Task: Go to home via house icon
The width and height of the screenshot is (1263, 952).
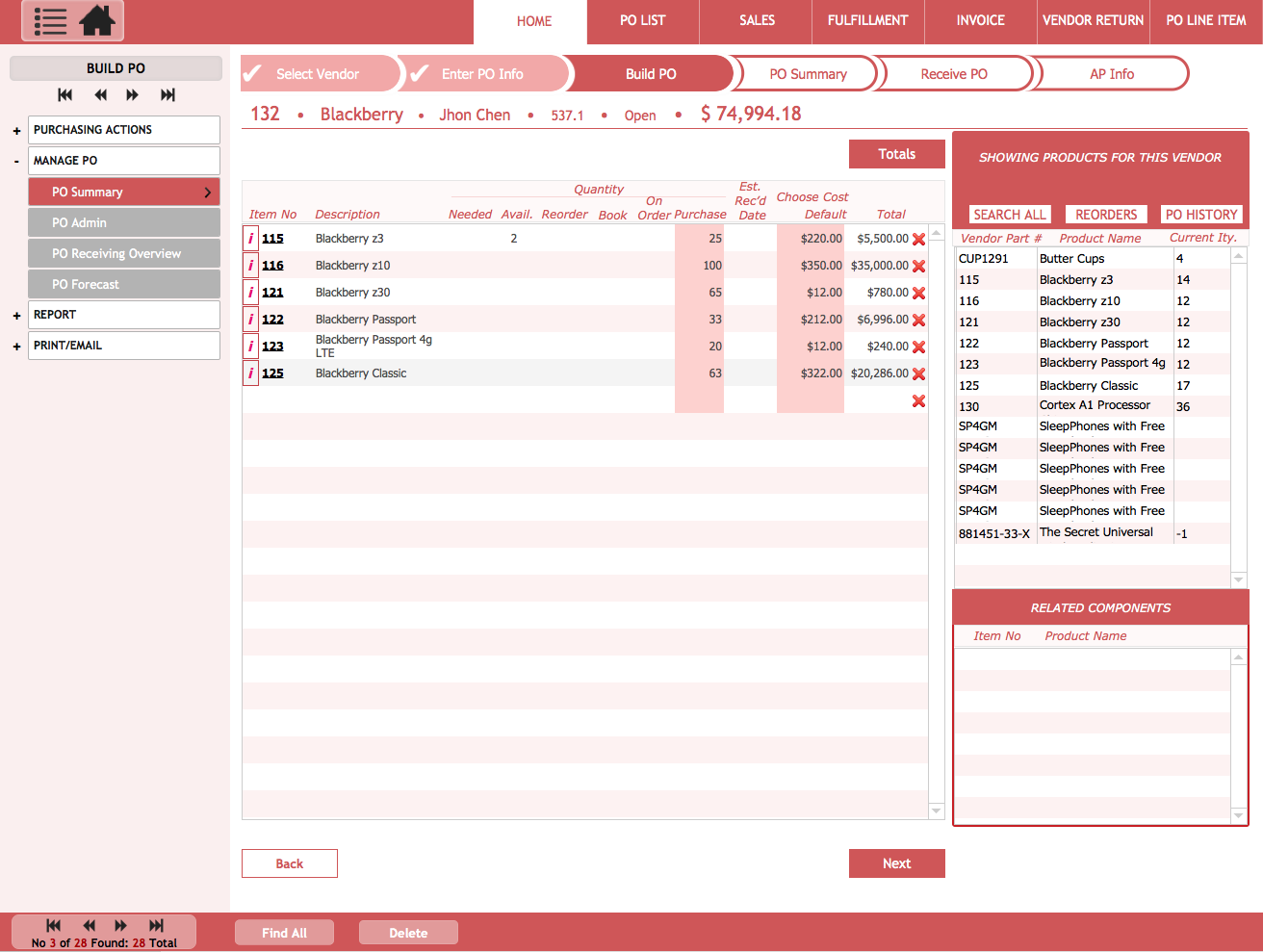Action: [97, 20]
